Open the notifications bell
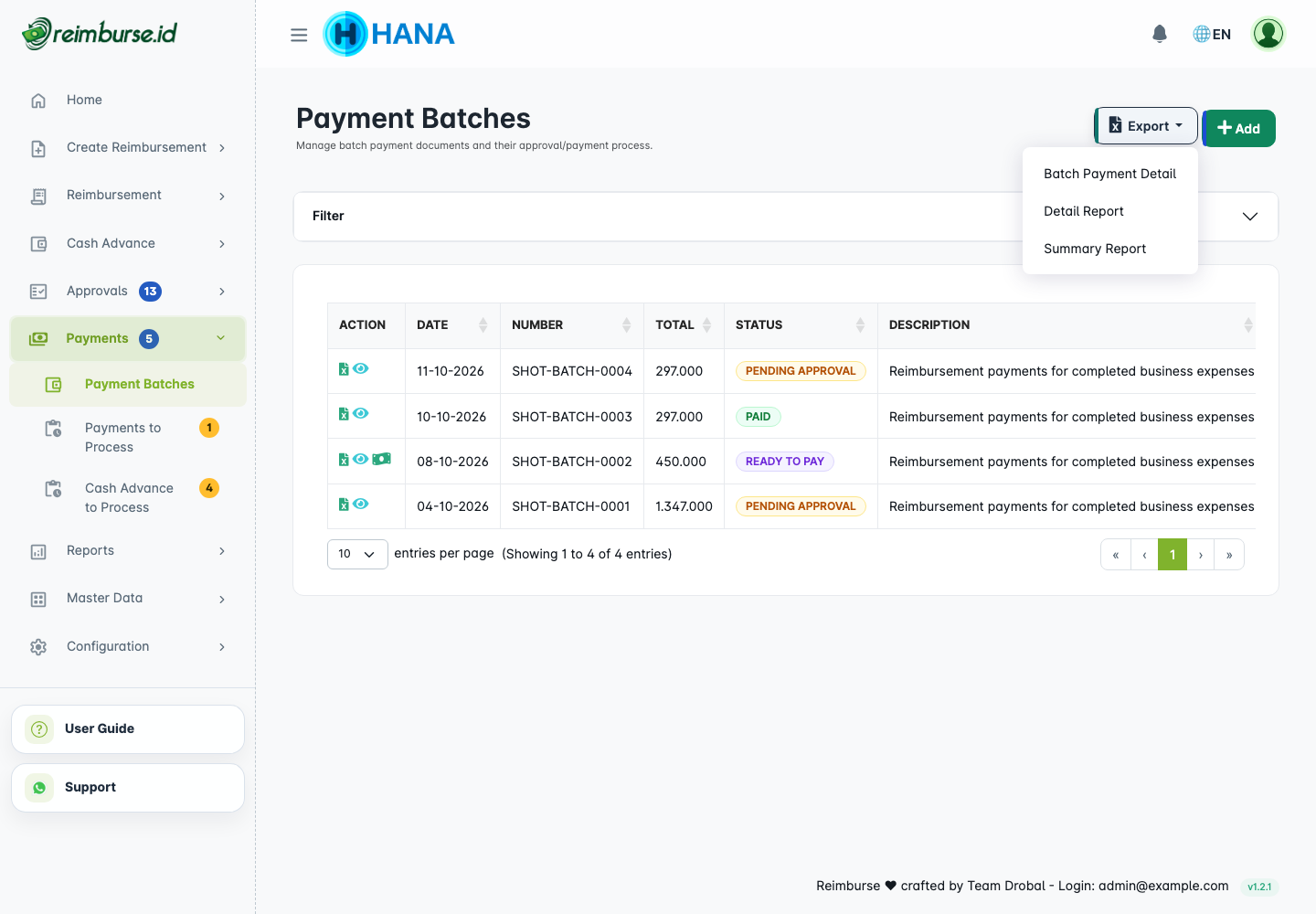Screen dimensions: 1316x914 click(x=1160, y=34)
